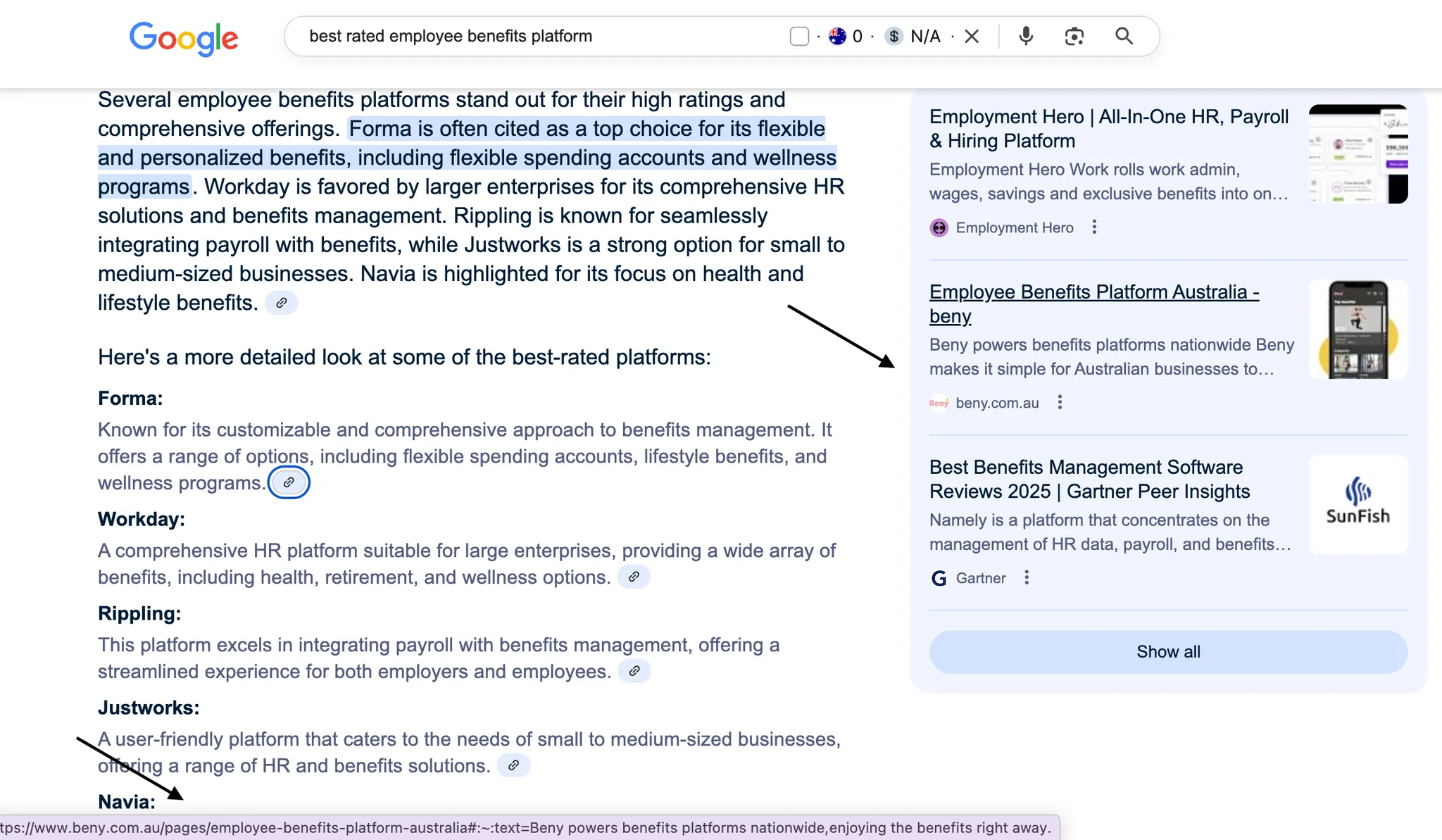
Task: Click the SunFish thumbnail image
Action: click(x=1358, y=504)
